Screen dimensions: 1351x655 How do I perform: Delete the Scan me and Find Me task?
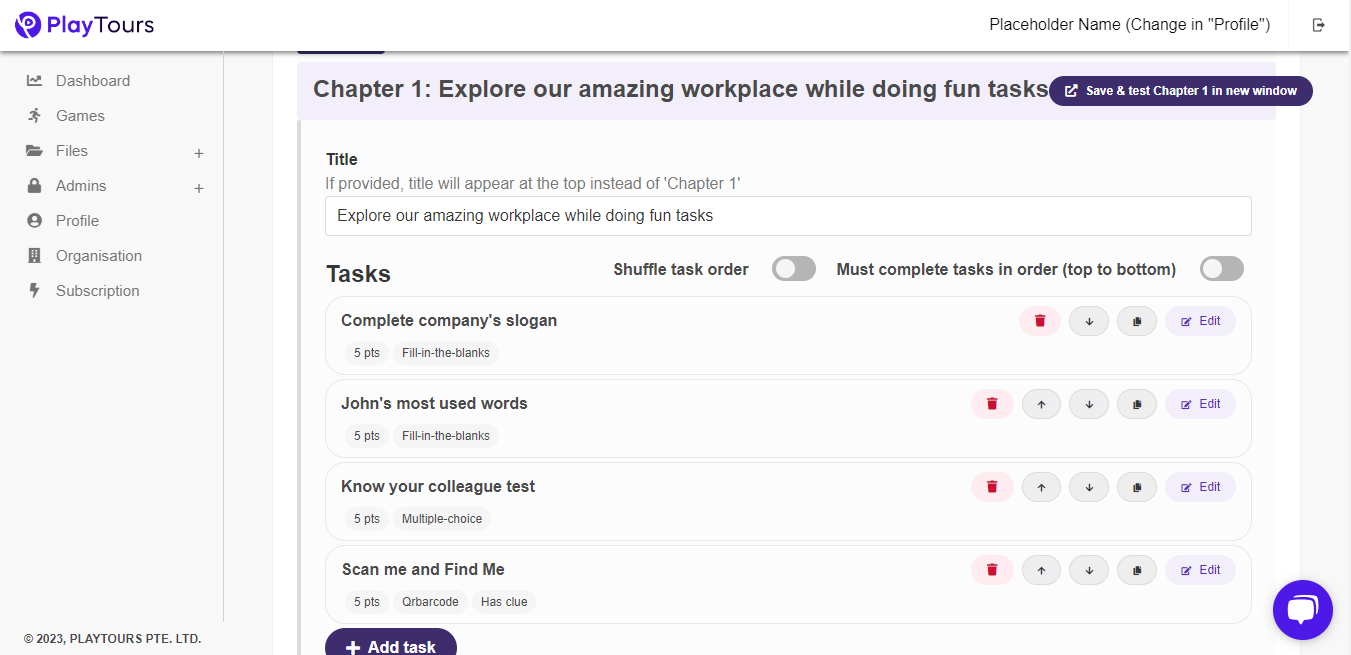click(992, 570)
